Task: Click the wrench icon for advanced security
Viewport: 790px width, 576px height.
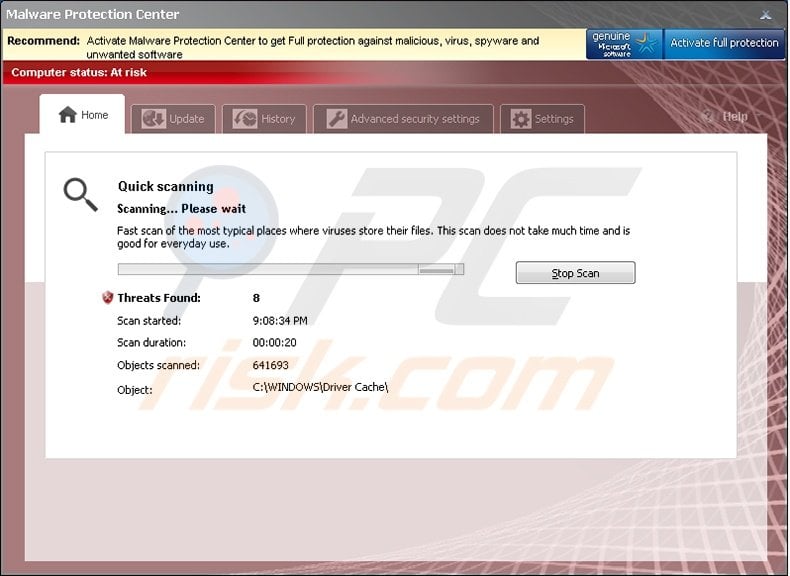Action: pos(336,119)
